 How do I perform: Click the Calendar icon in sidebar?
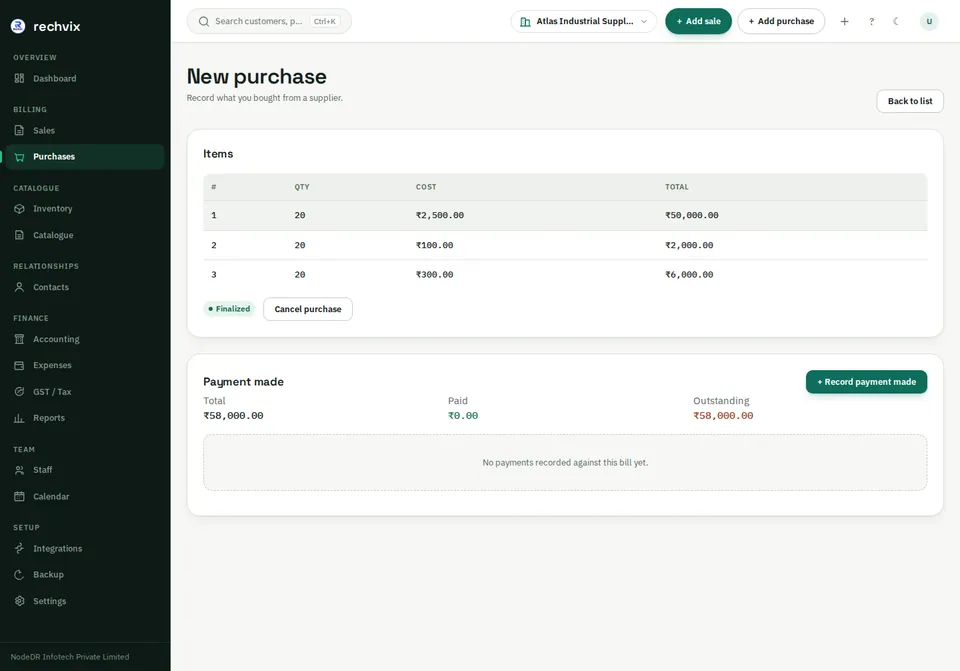click(20, 497)
